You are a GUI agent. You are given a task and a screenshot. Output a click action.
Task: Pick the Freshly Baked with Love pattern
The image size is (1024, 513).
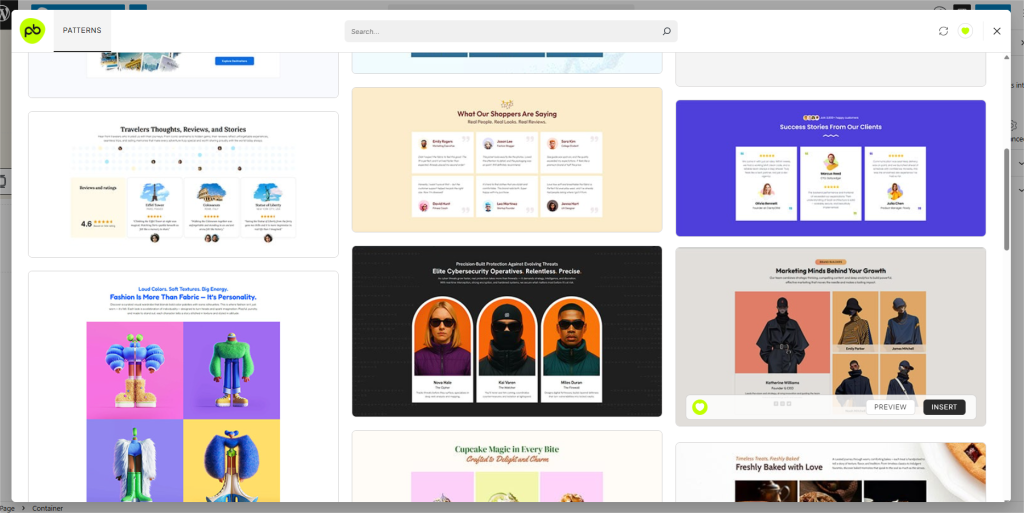(830, 472)
